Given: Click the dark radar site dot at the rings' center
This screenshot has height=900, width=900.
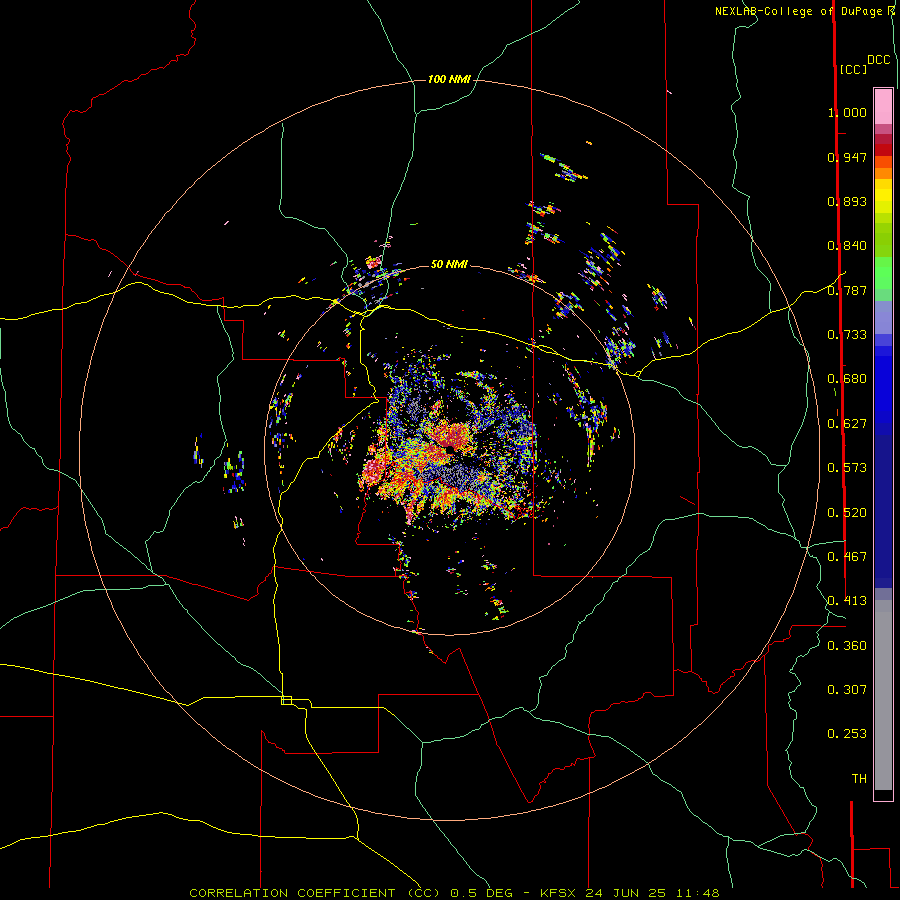Looking at the screenshot, I should point(451,449).
